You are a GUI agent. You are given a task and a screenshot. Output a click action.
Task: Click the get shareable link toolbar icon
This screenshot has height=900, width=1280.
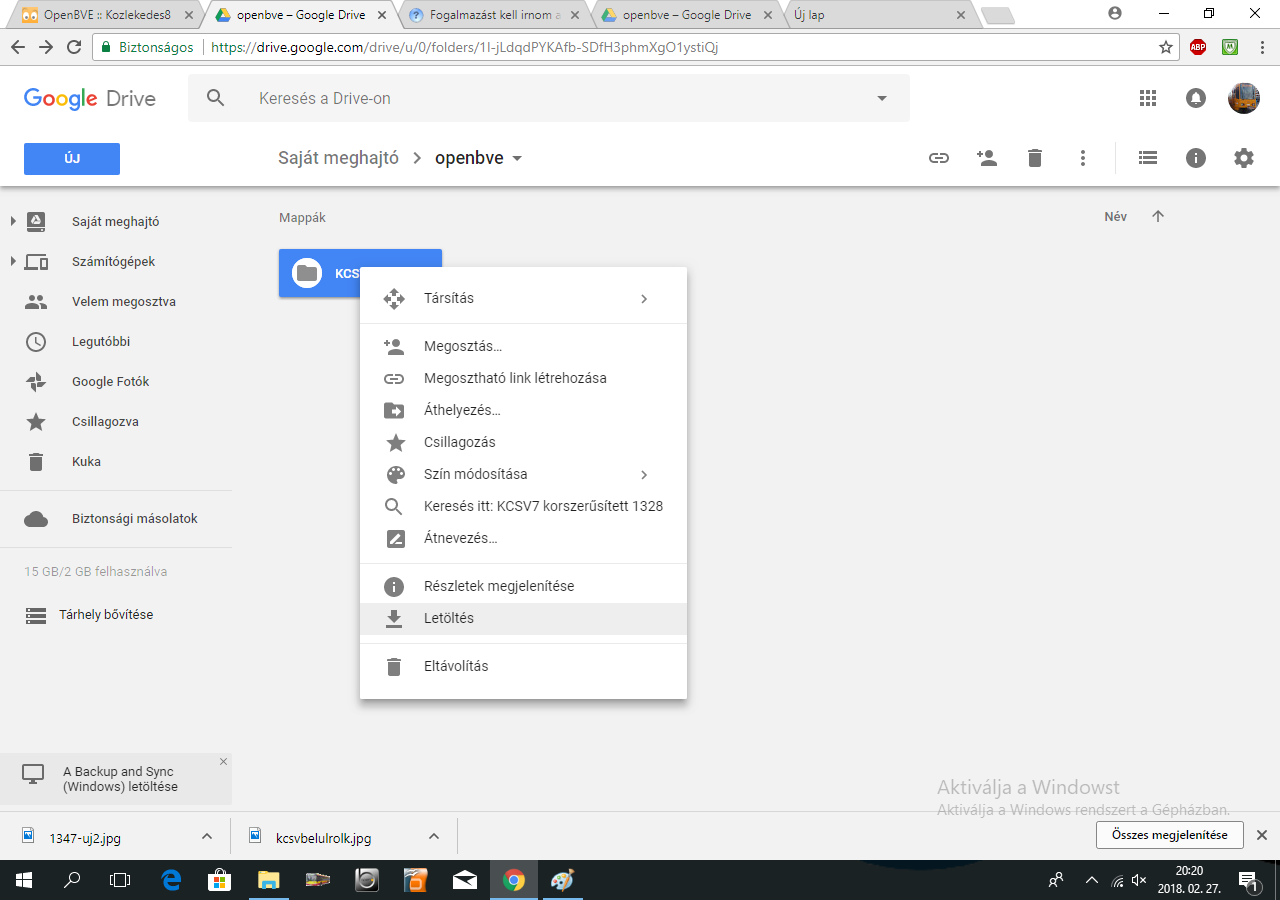pos(938,158)
